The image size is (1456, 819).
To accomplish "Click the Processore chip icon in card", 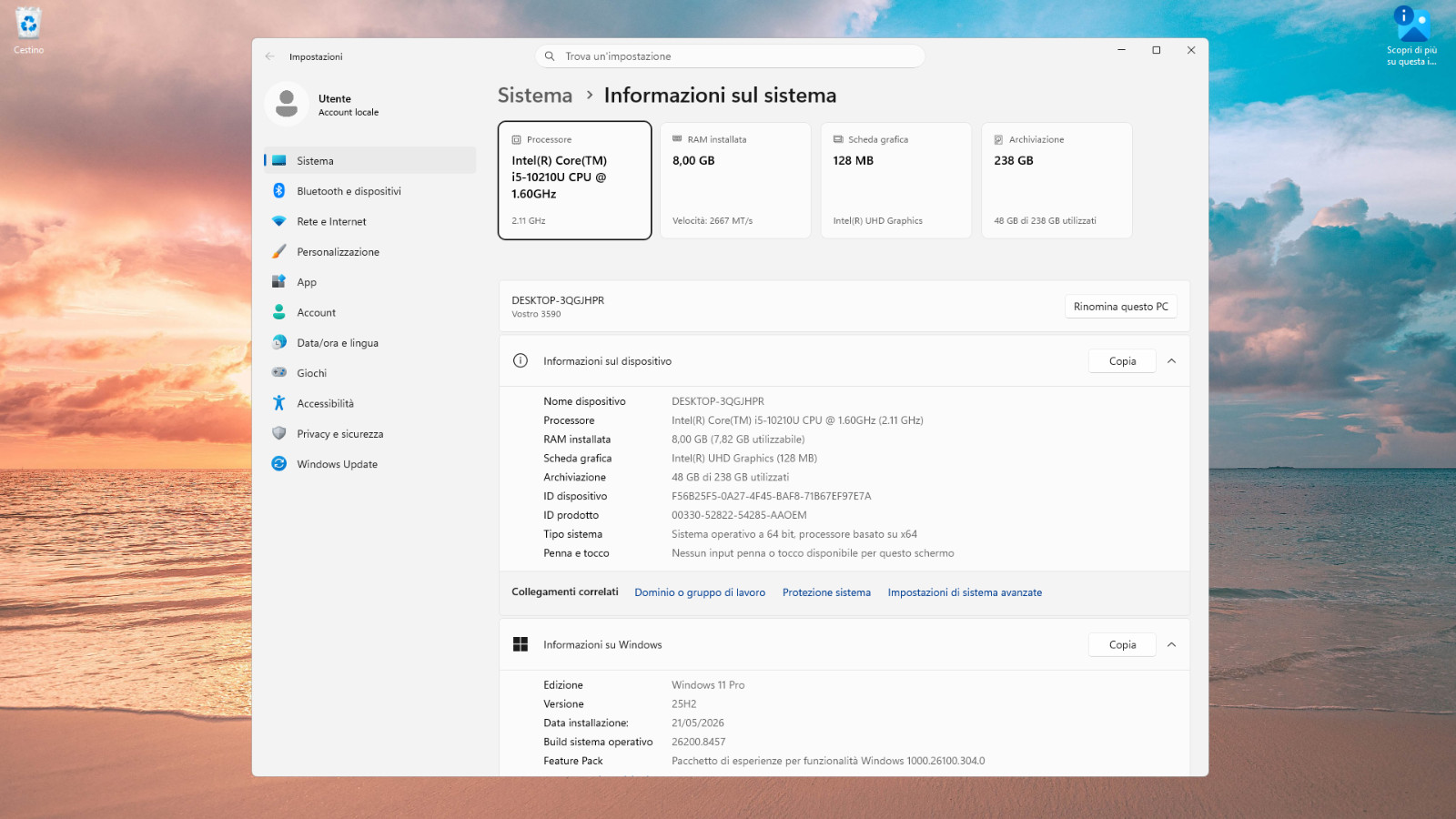I will point(517,140).
